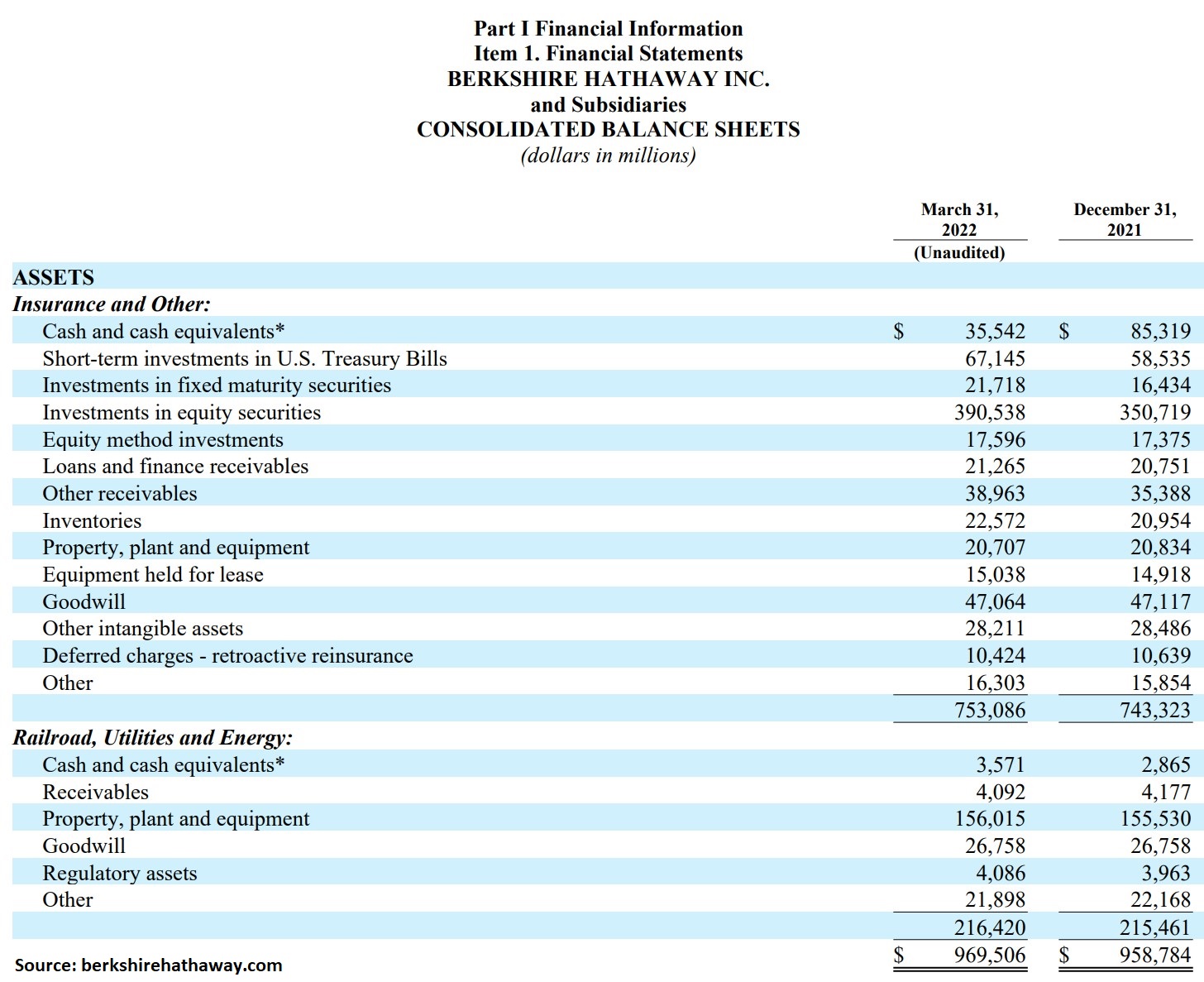Image resolution: width=1204 pixels, height=982 pixels.
Task: Click the value 85,319
Action: click(1161, 332)
